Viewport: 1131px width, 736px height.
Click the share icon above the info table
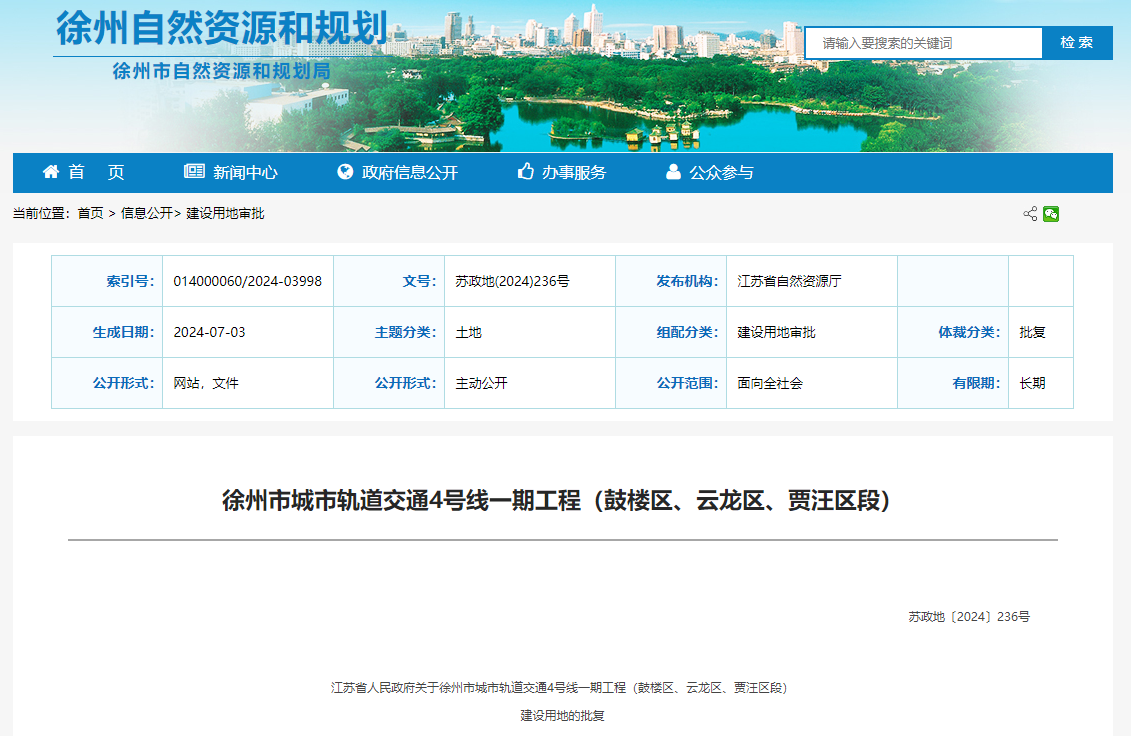pyautogui.click(x=1029, y=213)
